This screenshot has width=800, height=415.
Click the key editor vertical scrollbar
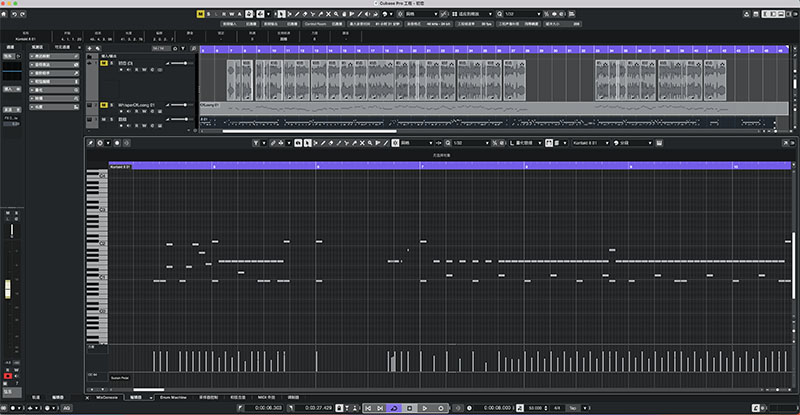(793, 265)
